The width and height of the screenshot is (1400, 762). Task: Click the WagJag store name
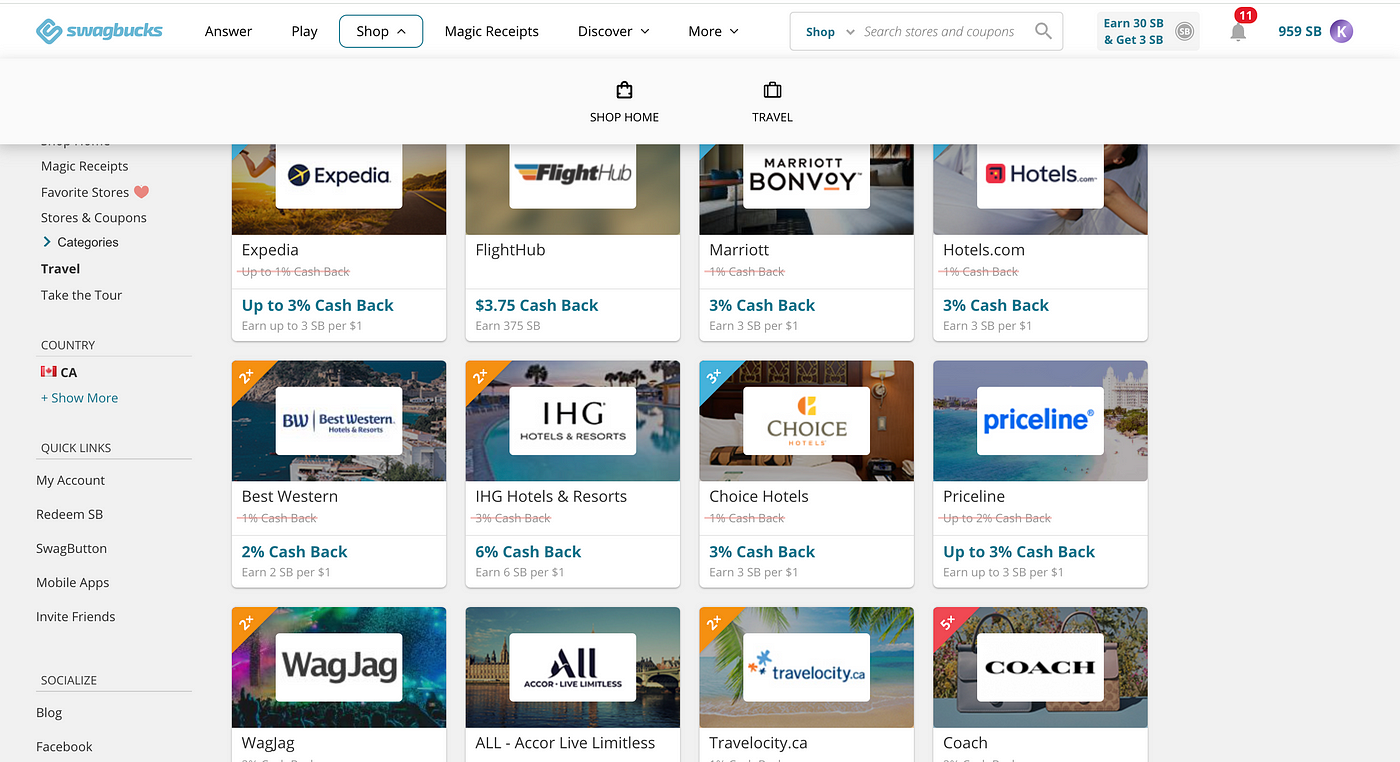[x=268, y=743]
